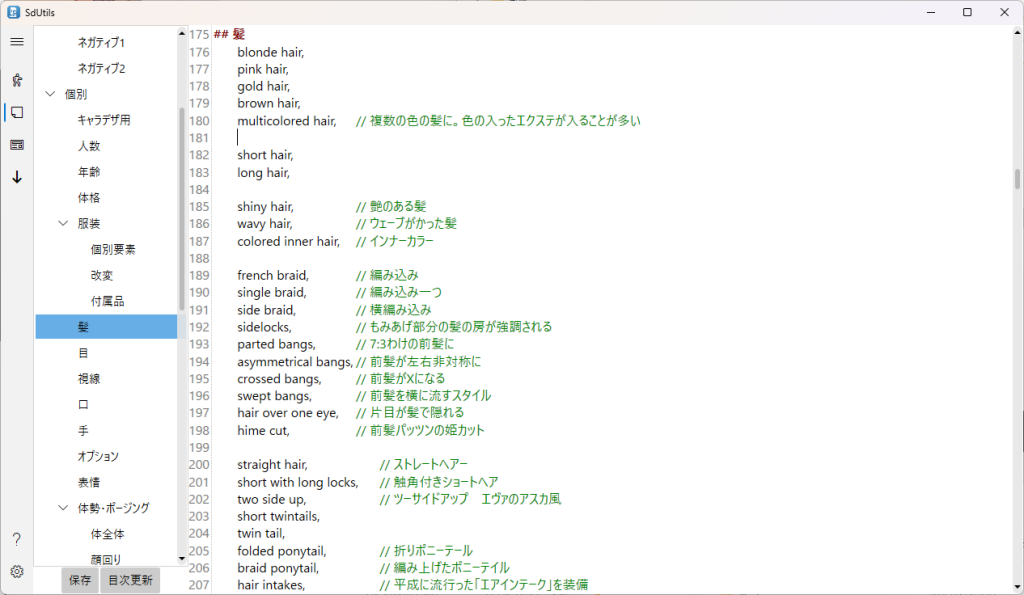Click 'colored inner hair,' on line 187

pyautogui.click(x=289, y=241)
